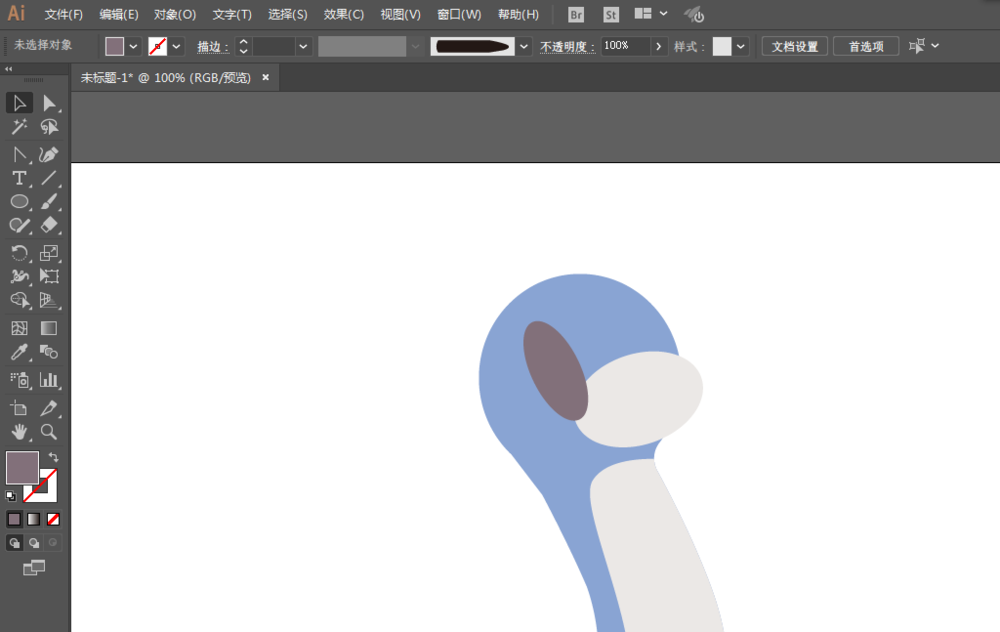Pick the Paintbrush tool

49,202
